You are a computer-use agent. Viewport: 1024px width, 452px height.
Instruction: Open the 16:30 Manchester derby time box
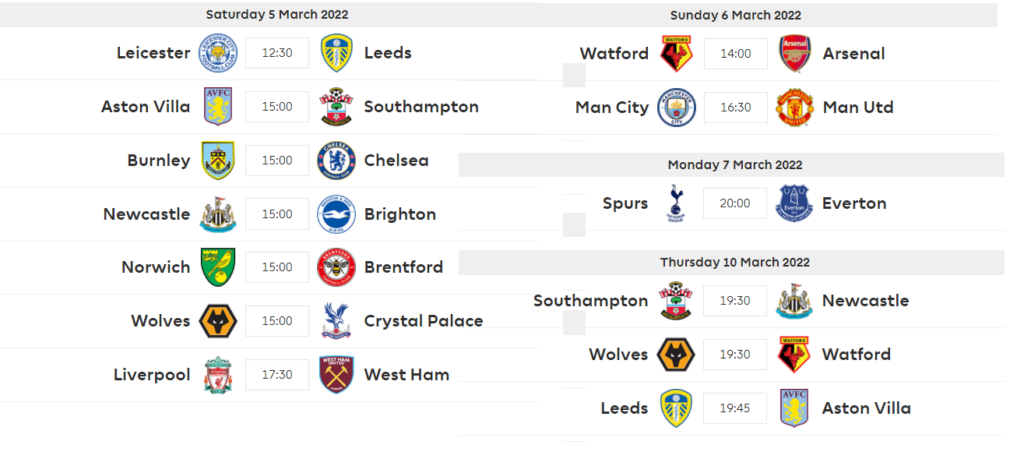(x=735, y=107)
